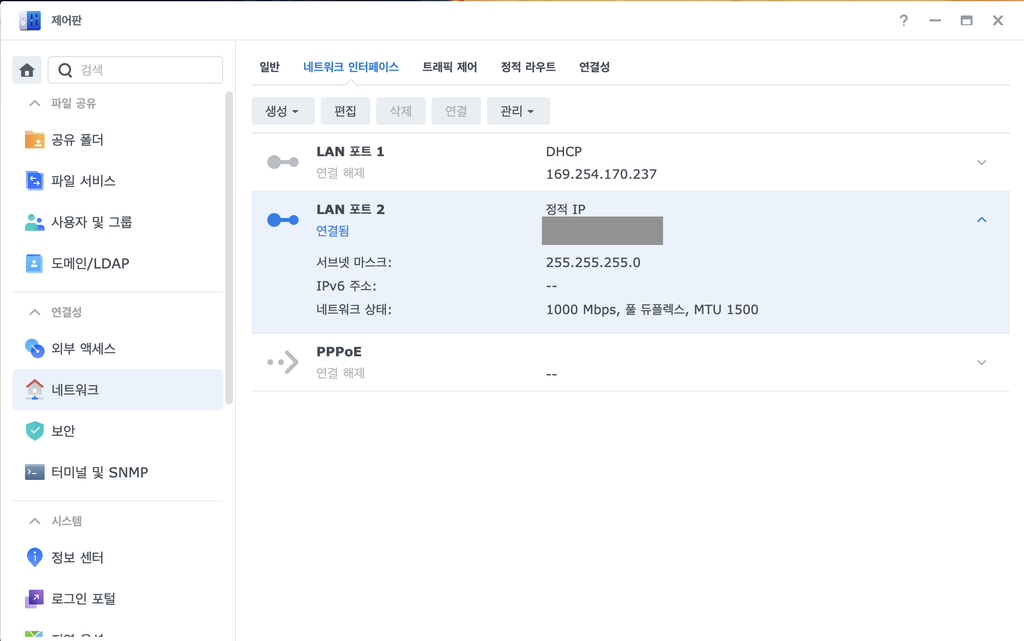1024x641 pixels.
Task: Click the sidebar vertical scrollbar
Action: [229, 248]
